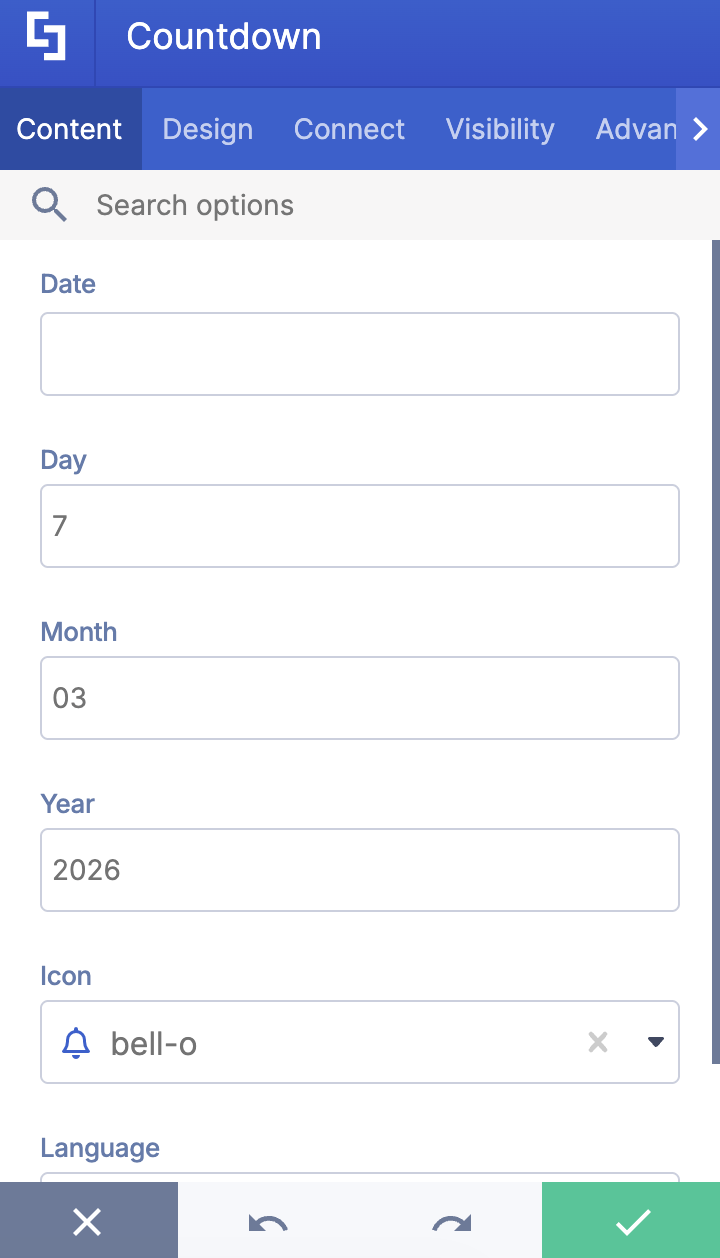Image resolution: width=720 pixels, height=1258 pixels.
Task: Select the Content tab
Action: point(69,129)
